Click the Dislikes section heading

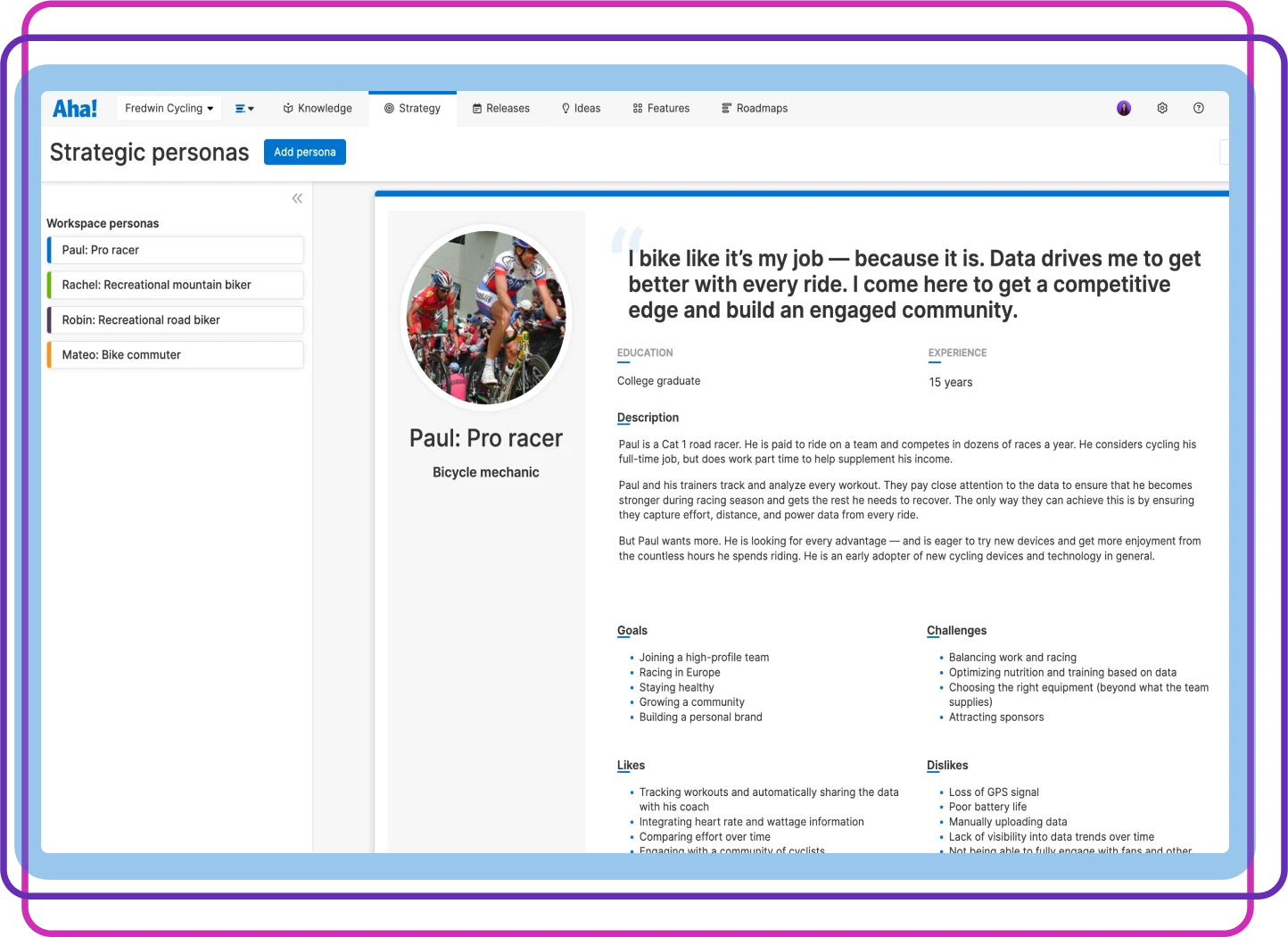click(x=947, y=766)
